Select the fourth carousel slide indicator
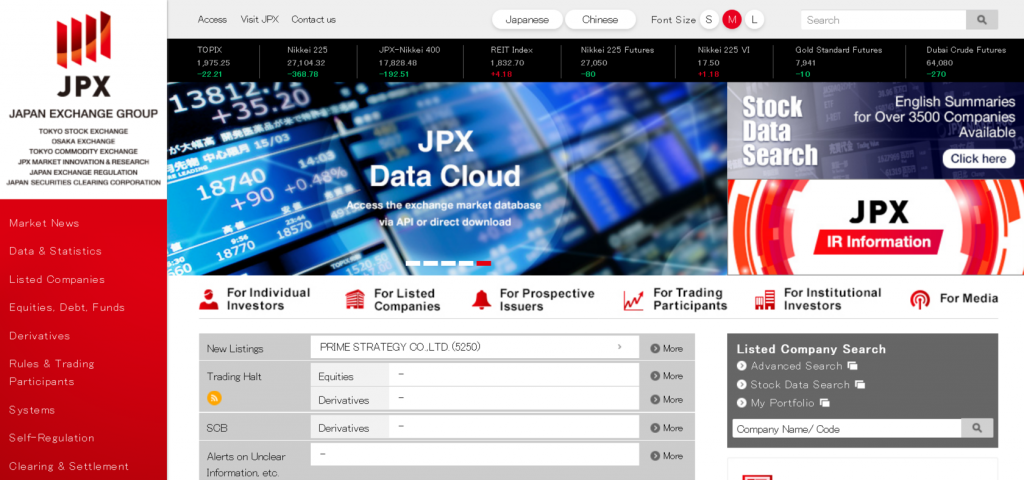The image size is (1024, 480). click(x=466, y=263)
